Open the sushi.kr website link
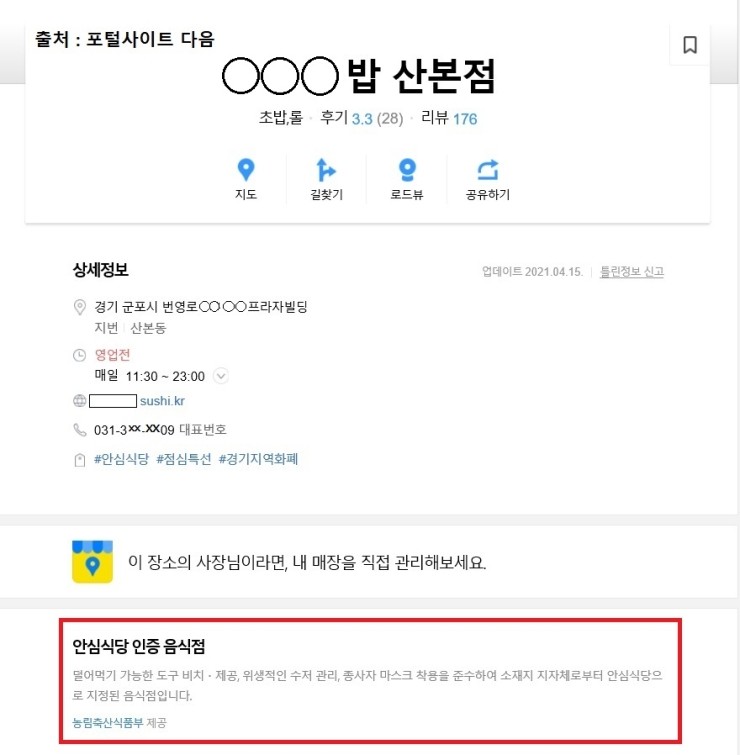The height and width of the screenshot is (755, 740). pyautogui.click(x=162, y=401)
